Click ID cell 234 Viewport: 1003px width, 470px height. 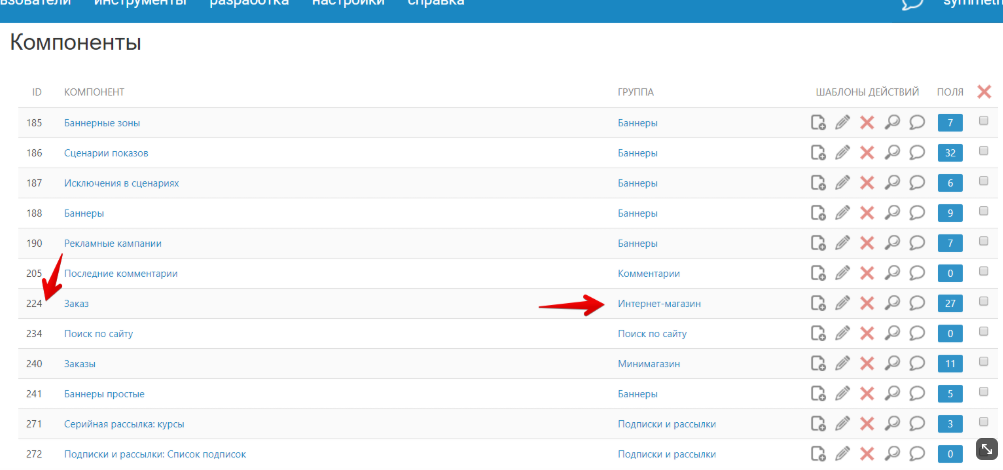(x=35, y=334)
